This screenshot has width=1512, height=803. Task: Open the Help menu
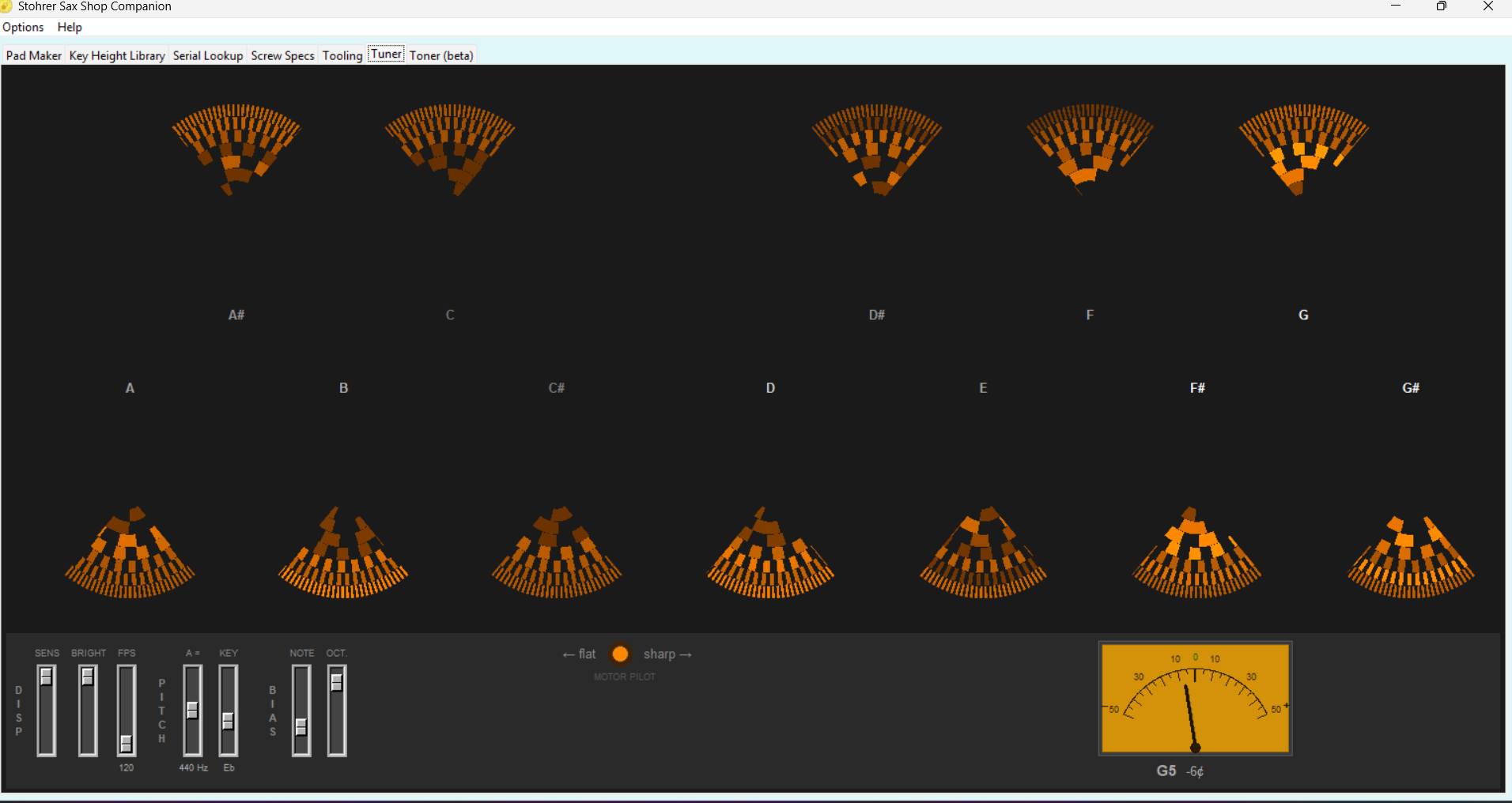[x=70, y=27]
